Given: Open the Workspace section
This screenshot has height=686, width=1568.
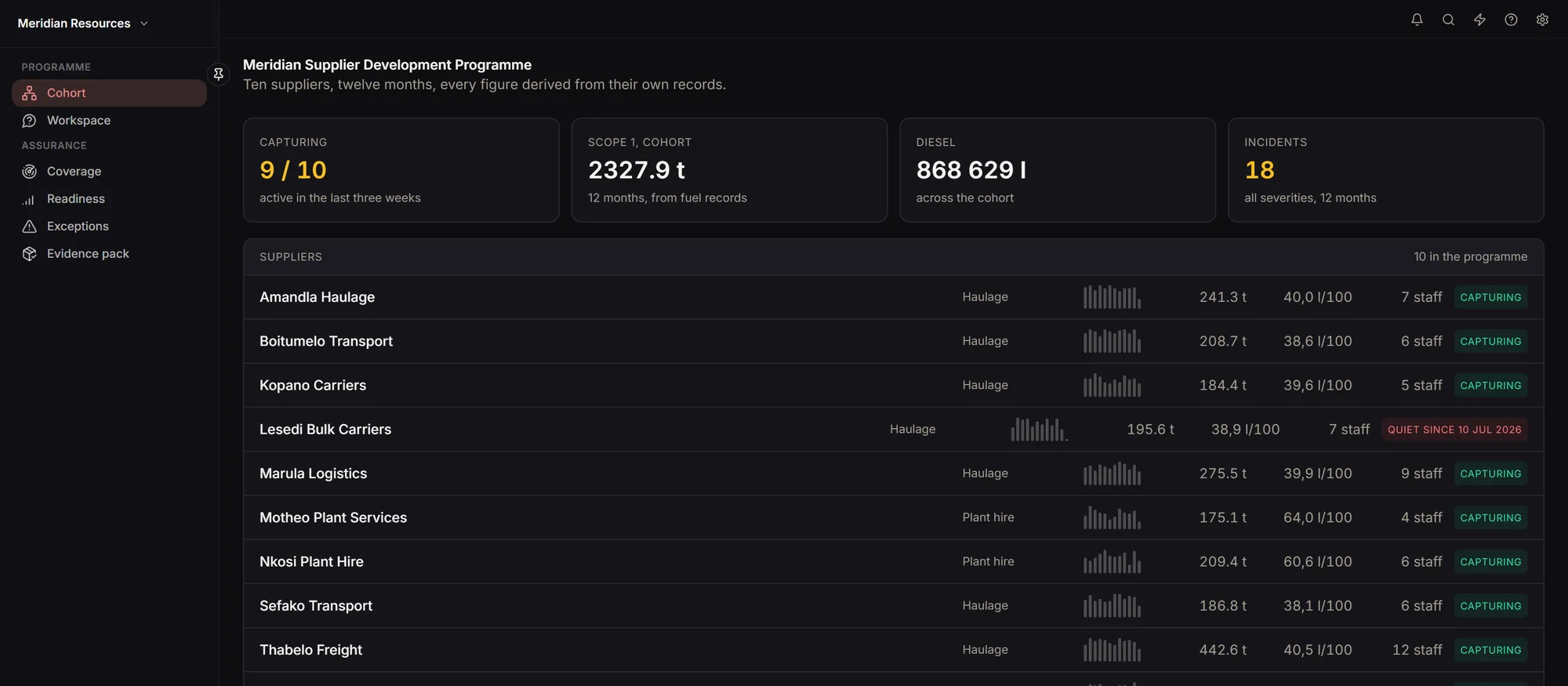Looking at the screenshot, I should [x=109, y=121].
